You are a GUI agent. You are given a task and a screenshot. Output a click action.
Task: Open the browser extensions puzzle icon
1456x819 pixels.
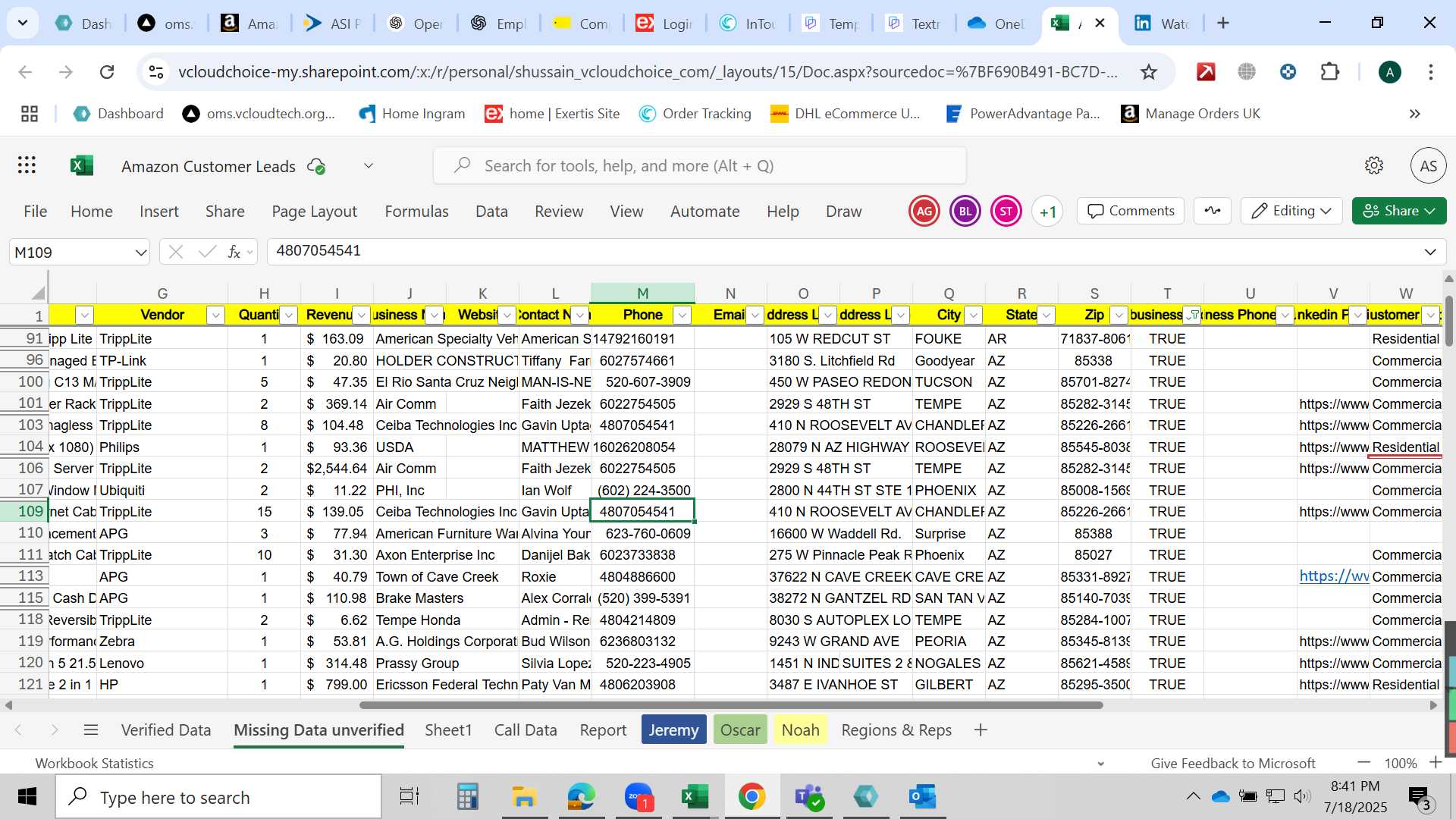[x=1329, y=72]
